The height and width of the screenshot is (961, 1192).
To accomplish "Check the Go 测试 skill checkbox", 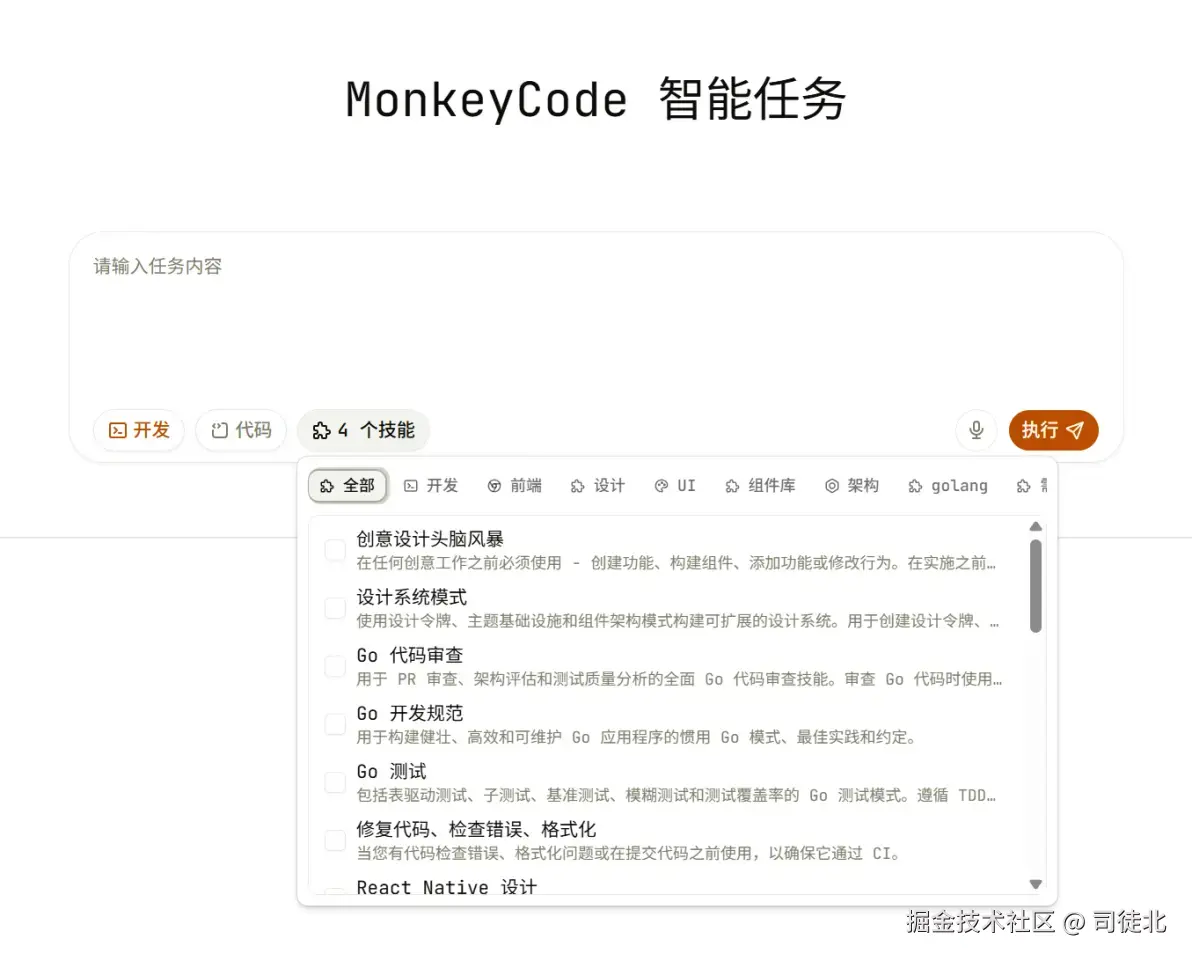I will click(335, 782).
